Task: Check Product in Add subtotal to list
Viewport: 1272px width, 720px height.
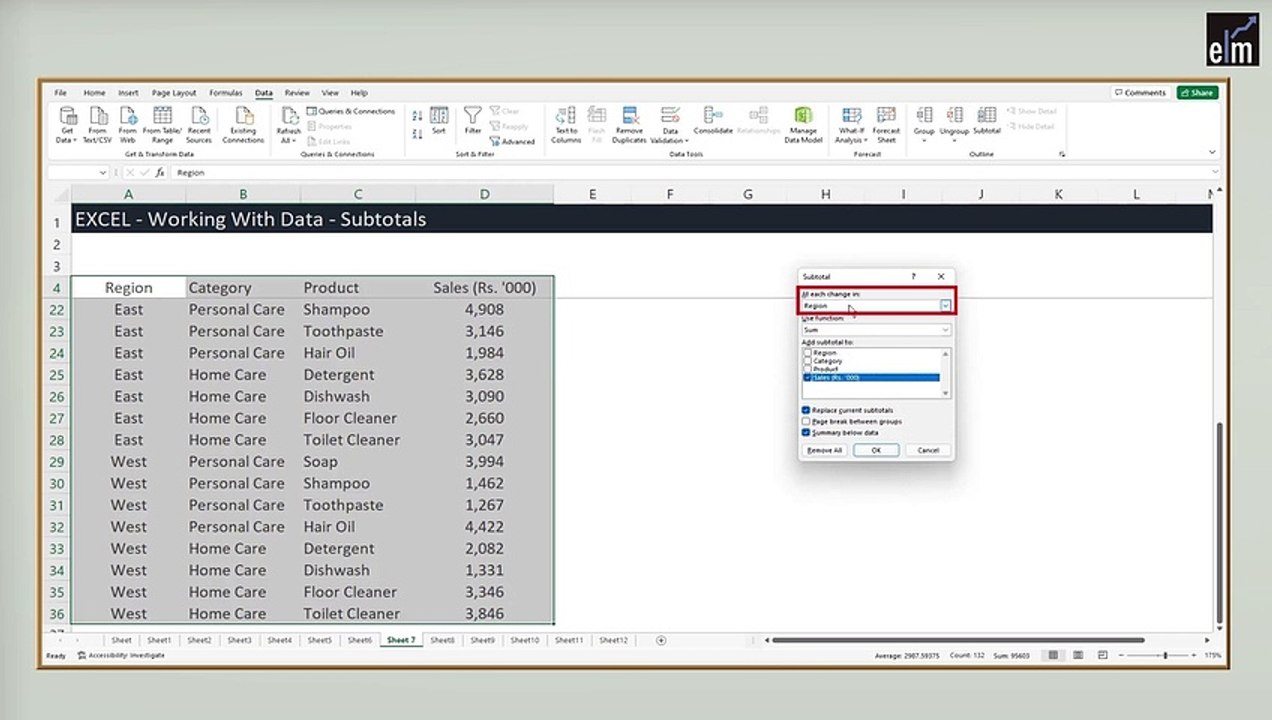Action: coord(807,369)
